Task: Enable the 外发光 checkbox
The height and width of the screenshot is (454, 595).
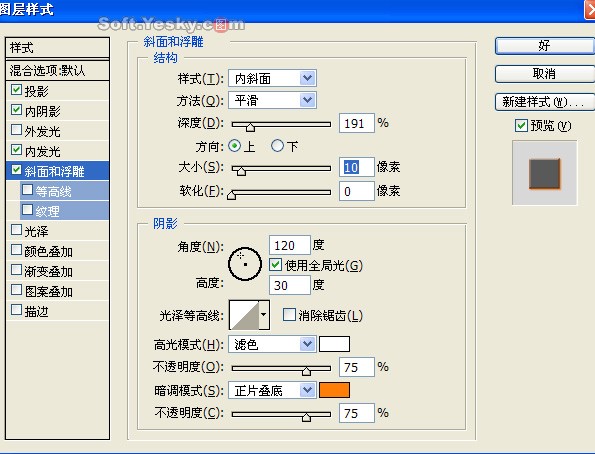Action: [16, 129]
